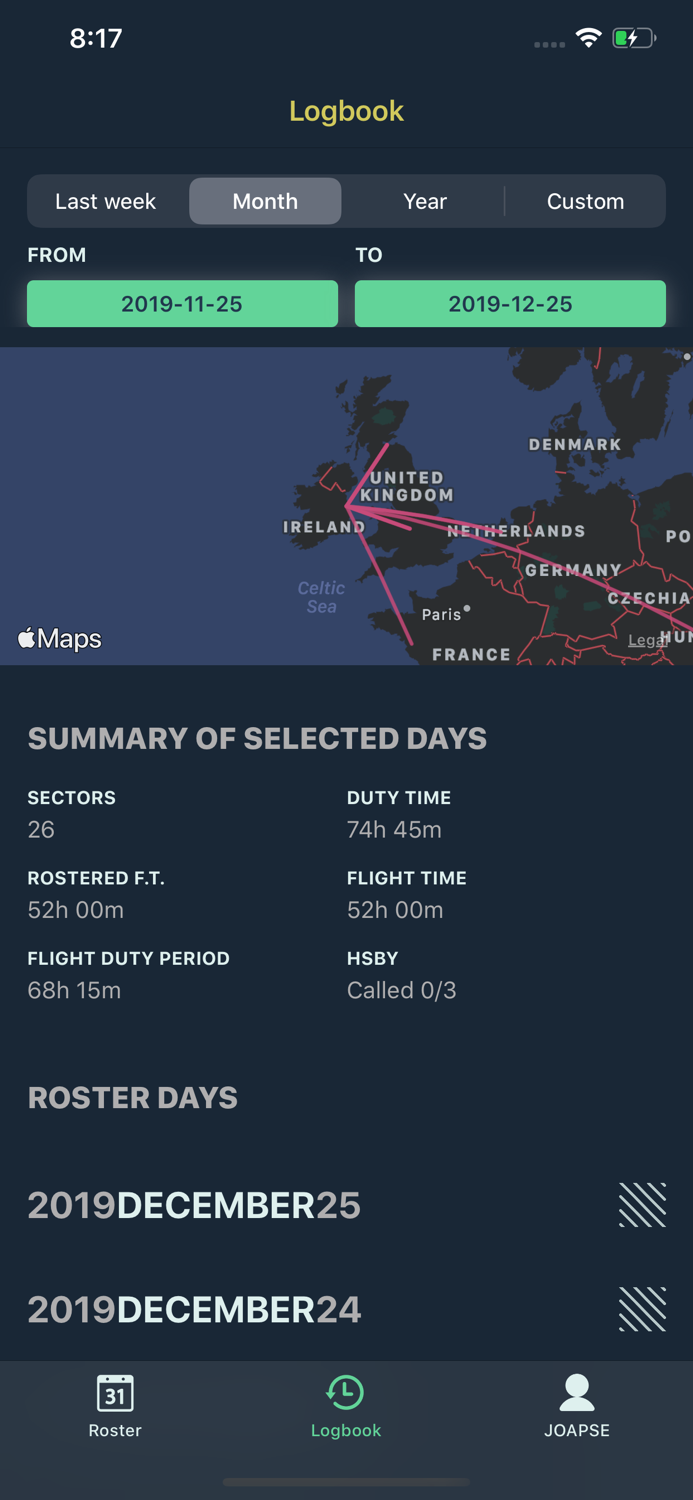Open the Roster calendar icon
Viewport: 693px width, 1500px height.
click(x=115, y=1392)
